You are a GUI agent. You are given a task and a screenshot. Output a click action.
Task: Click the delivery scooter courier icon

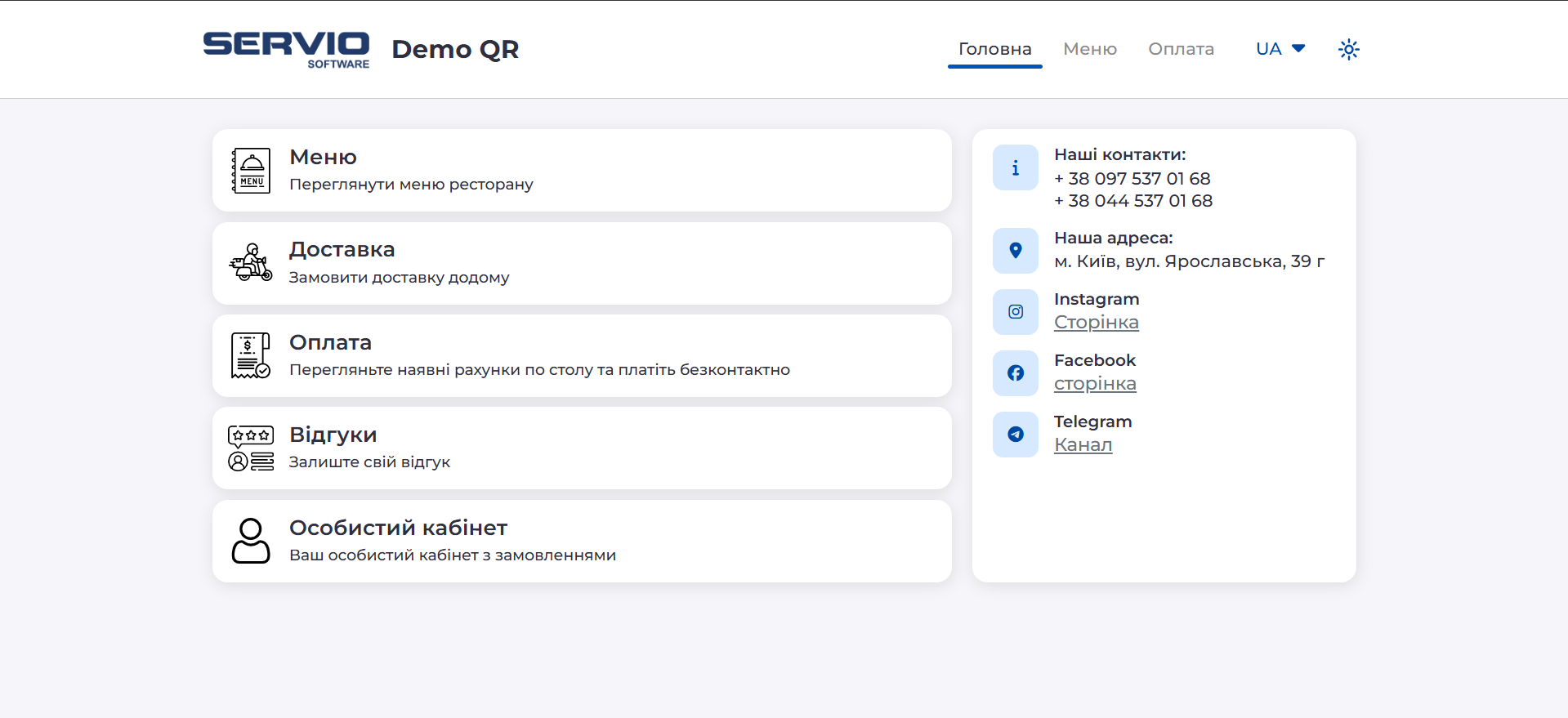point(251,263)
